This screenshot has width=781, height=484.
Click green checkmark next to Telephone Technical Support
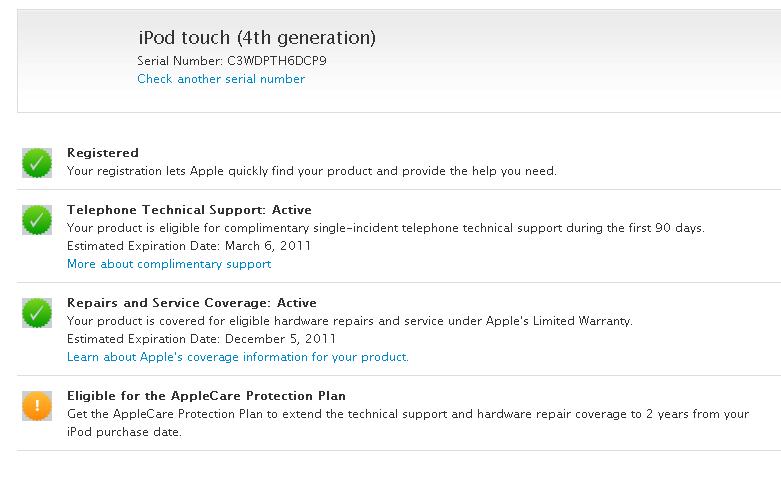point(37,219)
